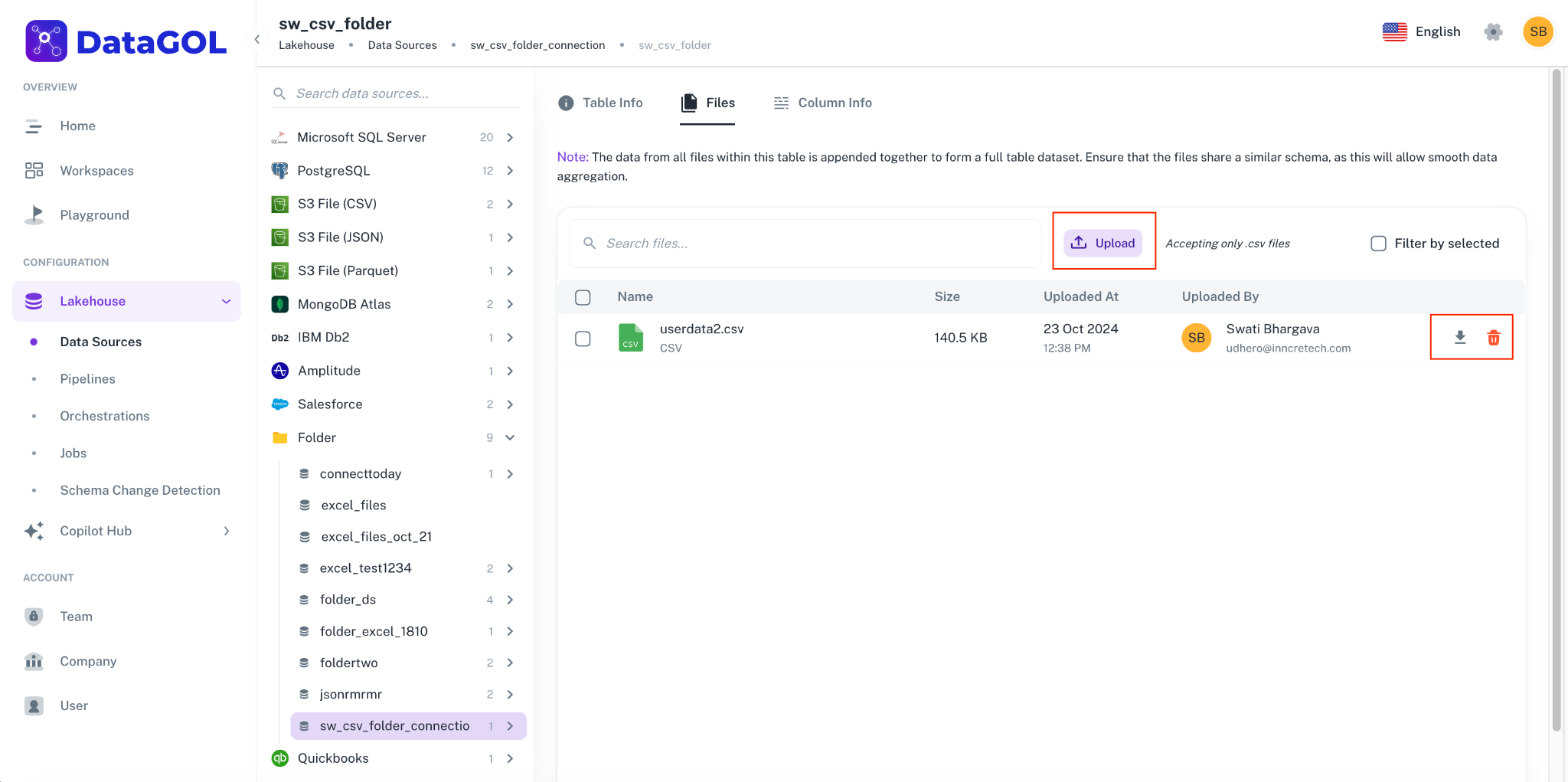
Task: Click the Search files input field
Action: (805, 244)
